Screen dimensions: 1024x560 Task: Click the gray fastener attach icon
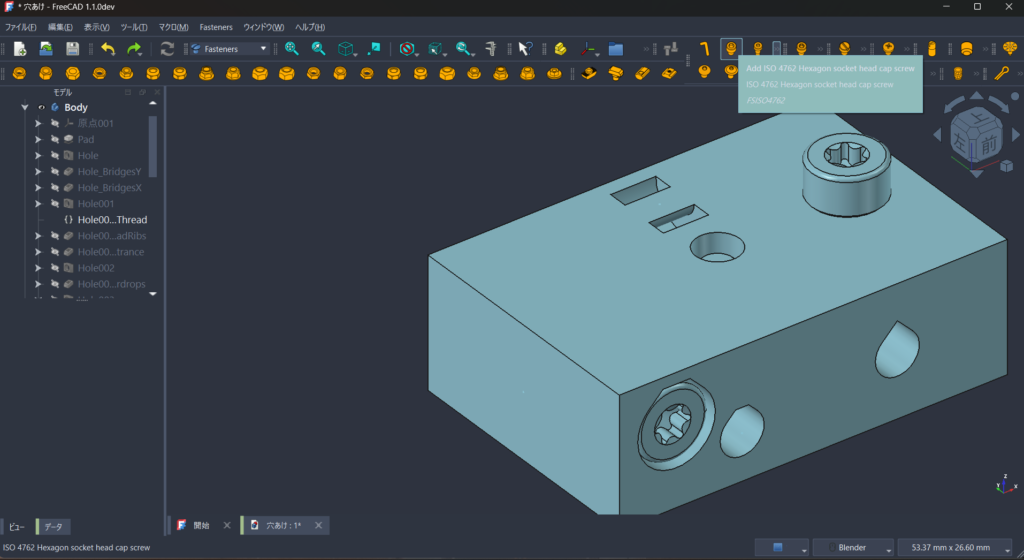(x=671, y=48)
